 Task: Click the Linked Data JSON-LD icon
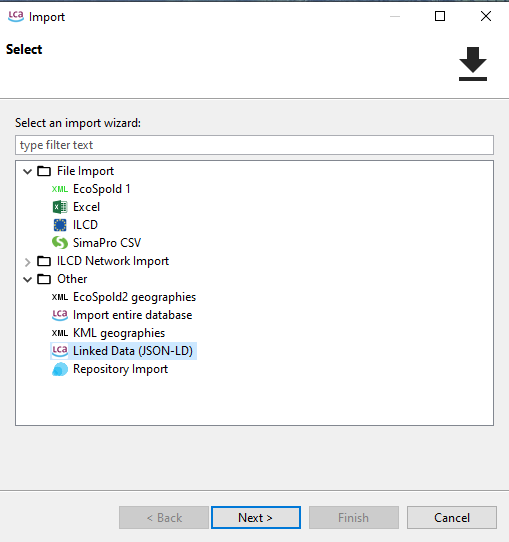[60, 351]
